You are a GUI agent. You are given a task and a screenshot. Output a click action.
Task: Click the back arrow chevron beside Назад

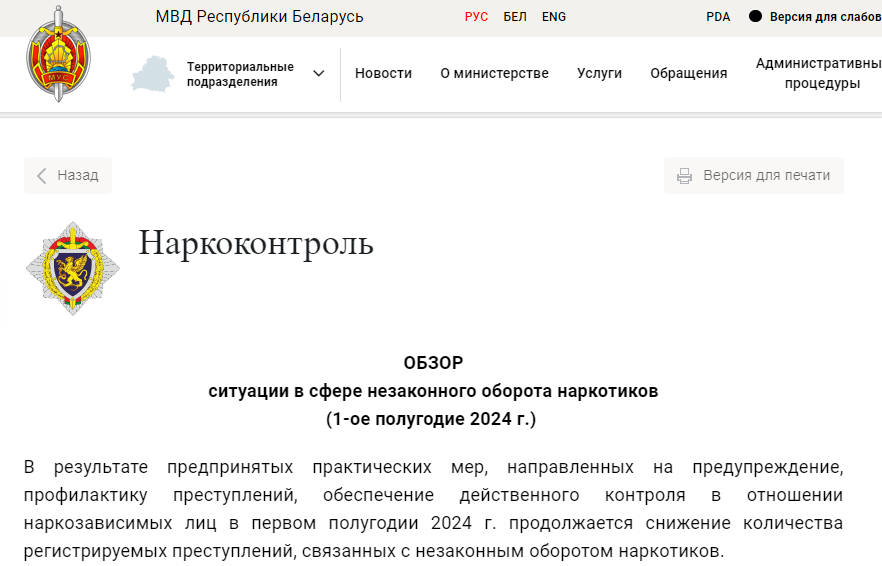[42, 176]
